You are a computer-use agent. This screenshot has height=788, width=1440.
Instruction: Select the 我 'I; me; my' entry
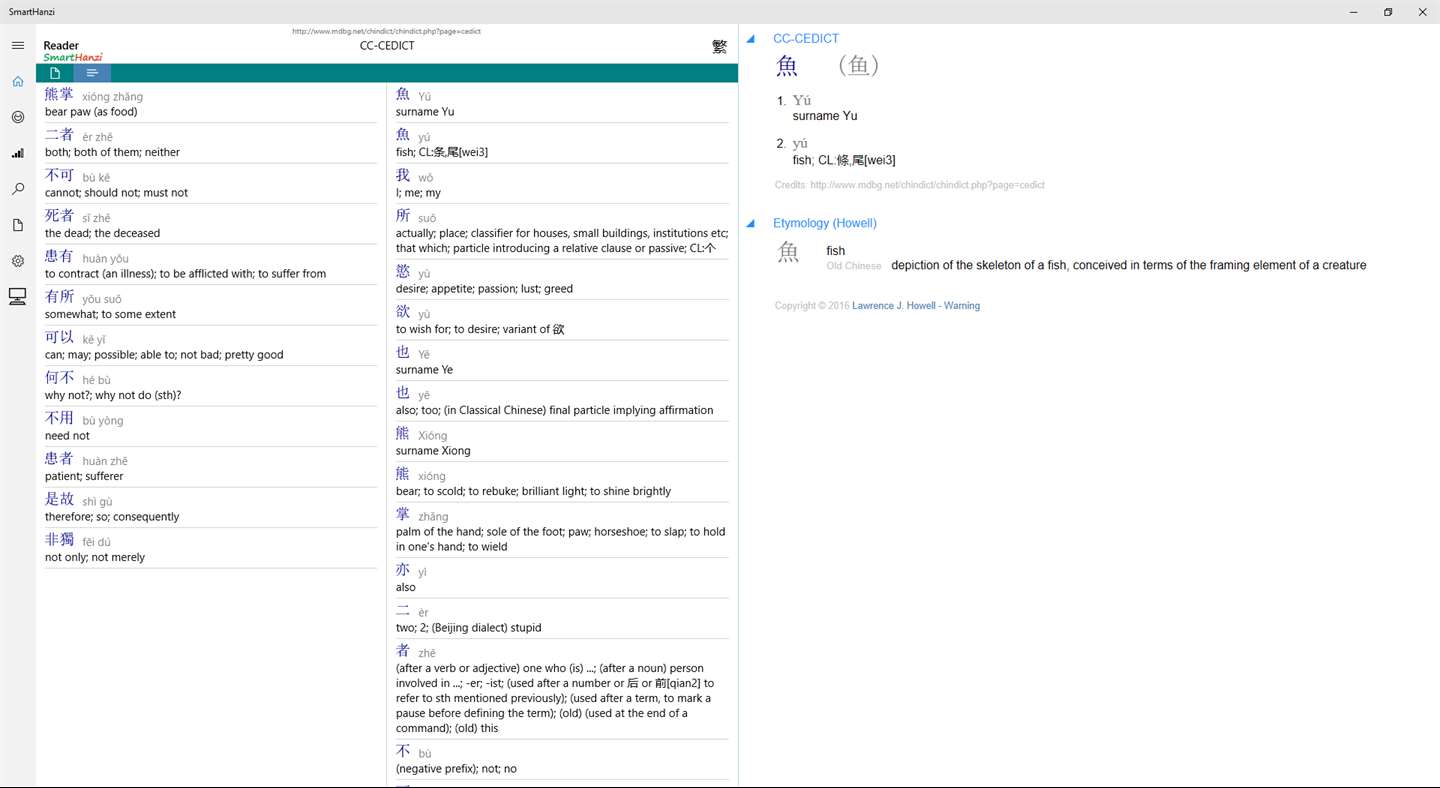click(x=562, y=183)
